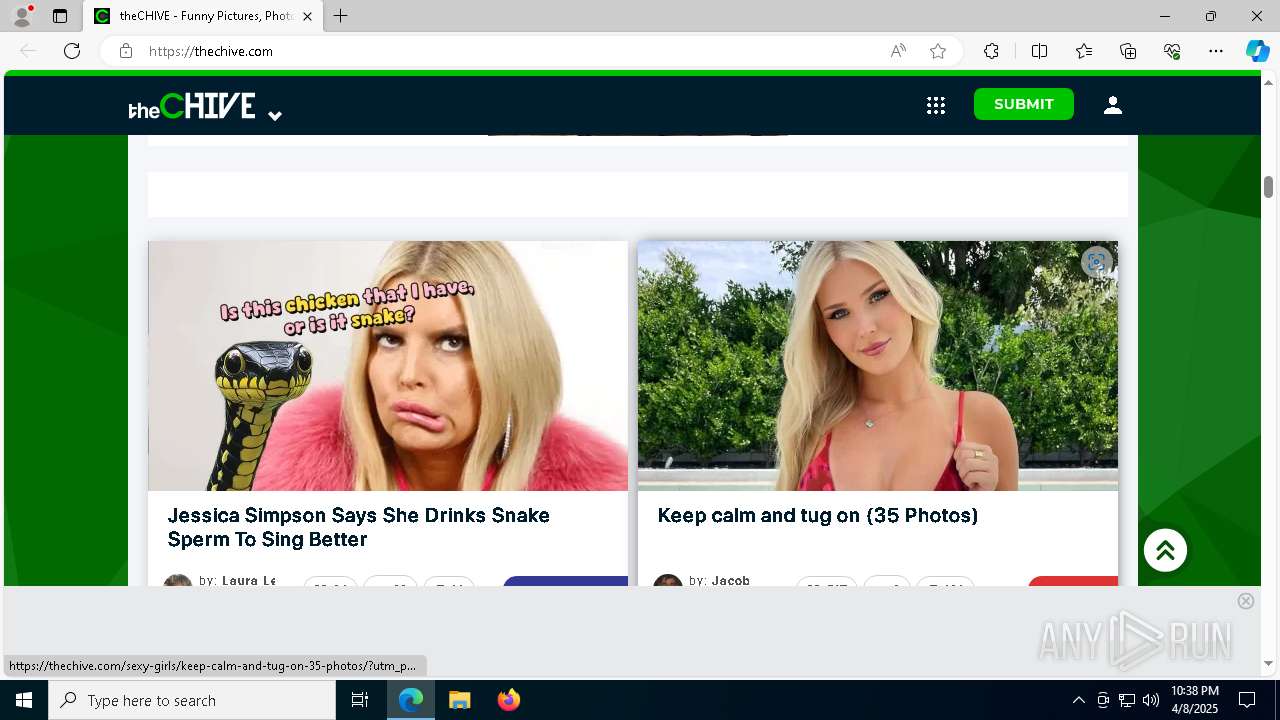1280x720 pixels.
Task: Open author Jacob link
Action: tap(731, 581)
